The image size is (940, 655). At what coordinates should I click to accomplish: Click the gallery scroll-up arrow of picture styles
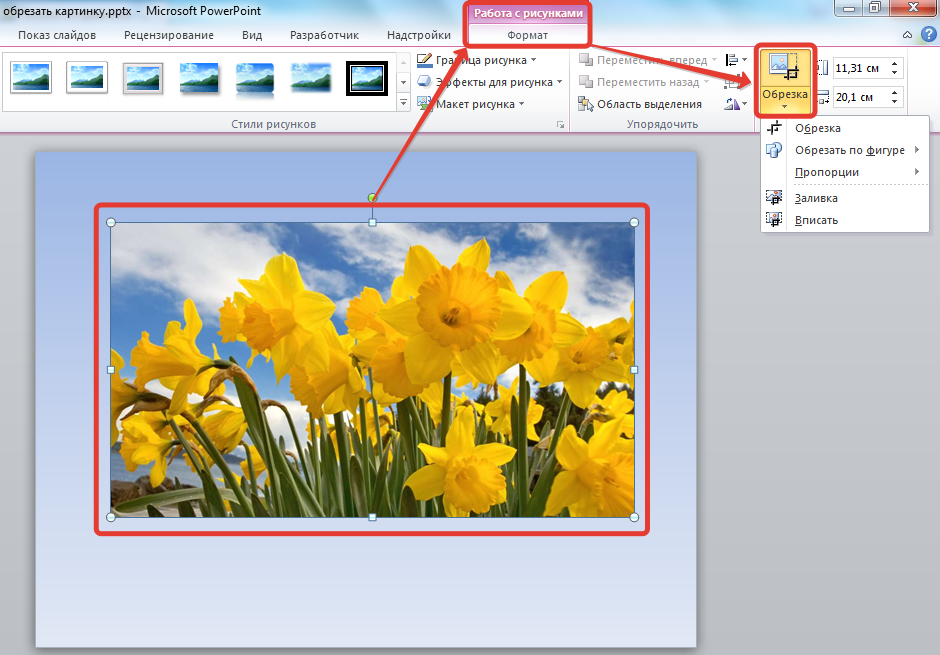(403, 62)
